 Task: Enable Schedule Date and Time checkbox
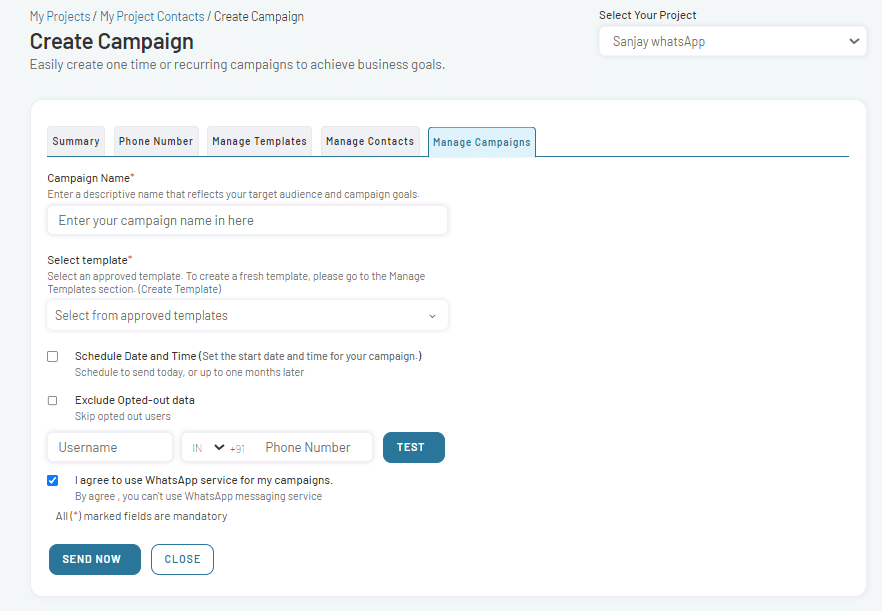(x=52, y=357)
